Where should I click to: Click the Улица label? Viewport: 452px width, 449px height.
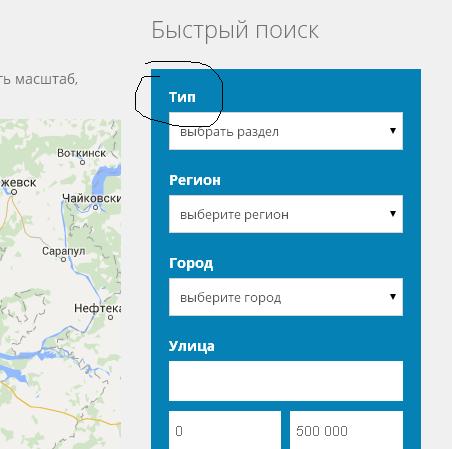[192, 346]
